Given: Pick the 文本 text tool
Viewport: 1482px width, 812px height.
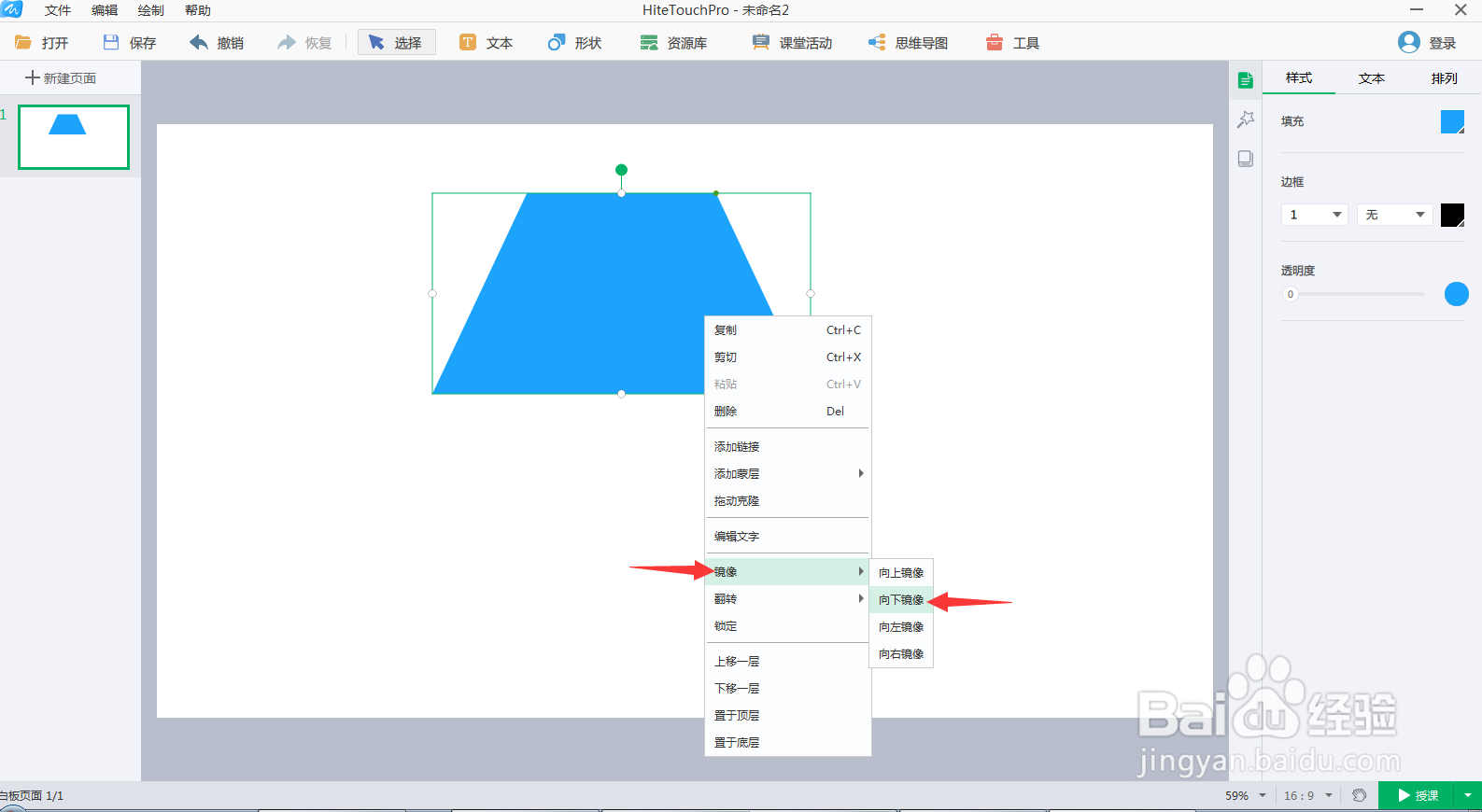Looking at the screenshot, I should 487,43.
